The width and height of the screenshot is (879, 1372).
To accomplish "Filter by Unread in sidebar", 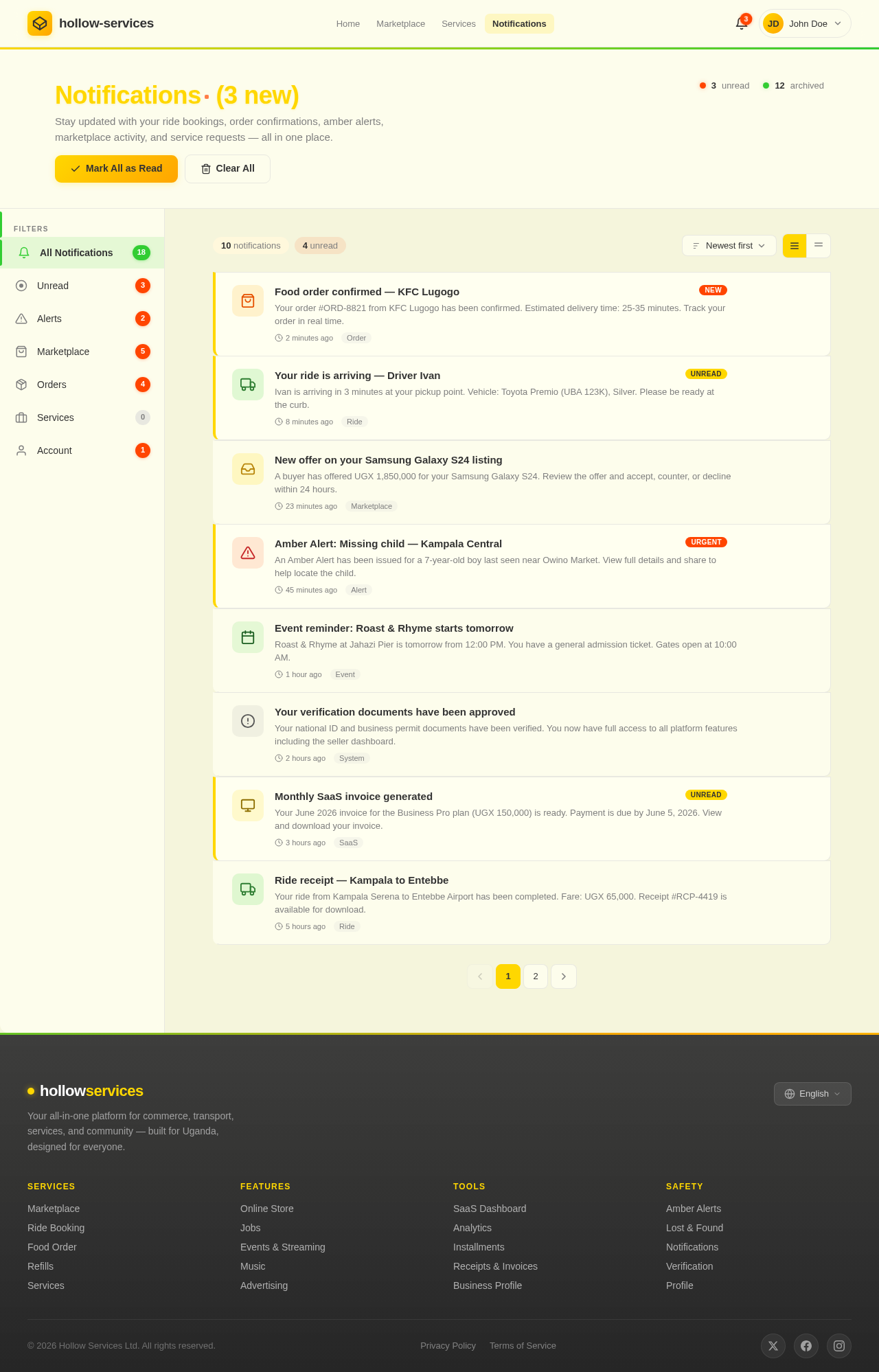I will 82,286.
